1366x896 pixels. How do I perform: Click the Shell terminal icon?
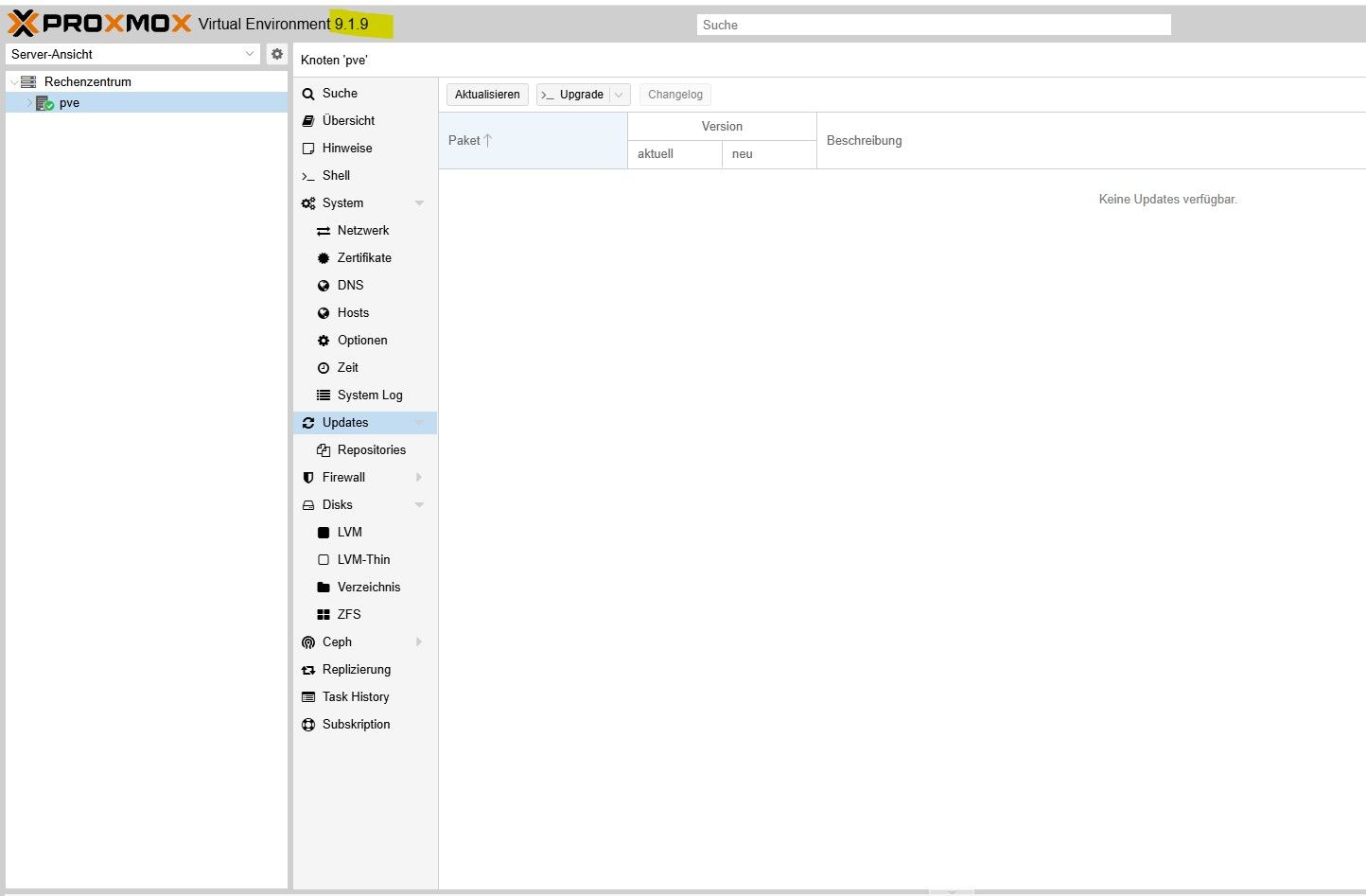tap(308, 176)
